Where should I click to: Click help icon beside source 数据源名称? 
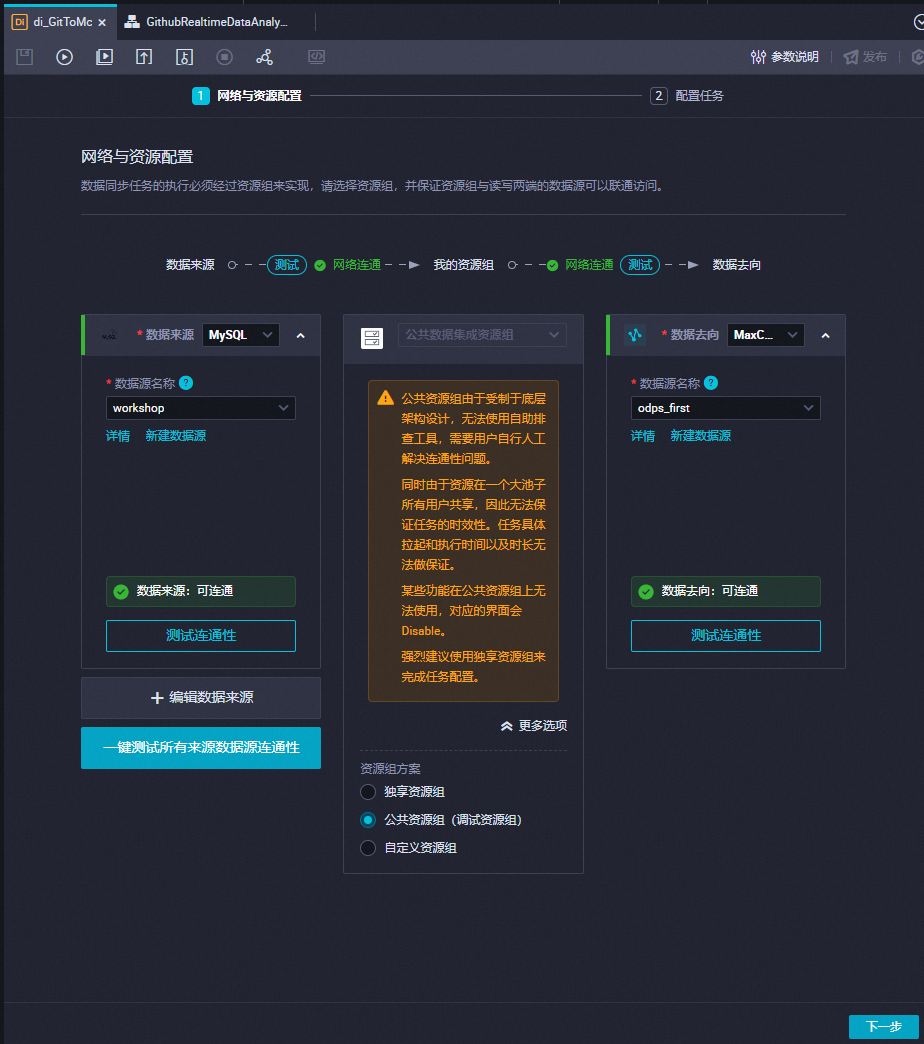coord(186,383)
